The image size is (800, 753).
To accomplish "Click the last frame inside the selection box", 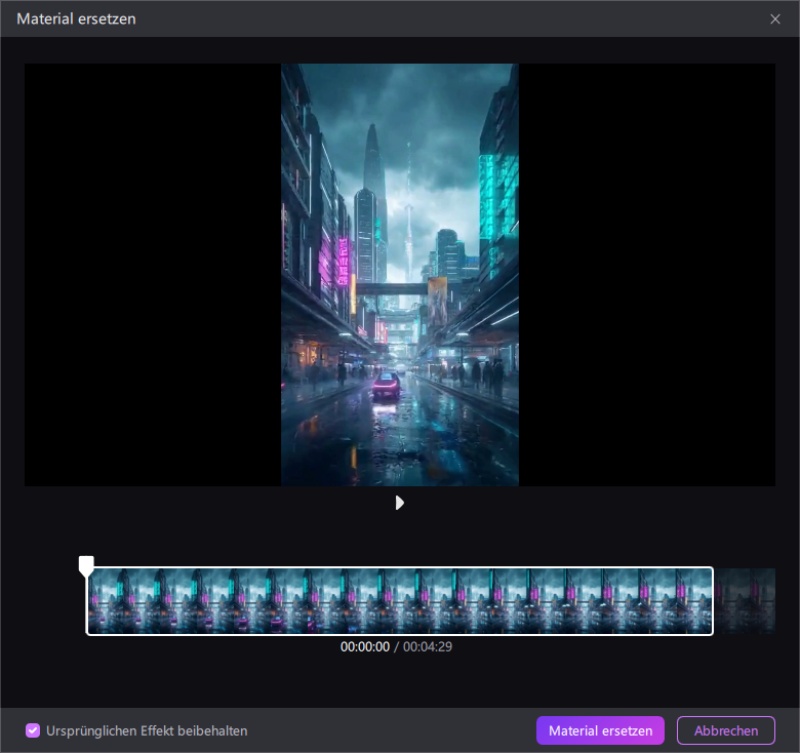I will (695, 601).
